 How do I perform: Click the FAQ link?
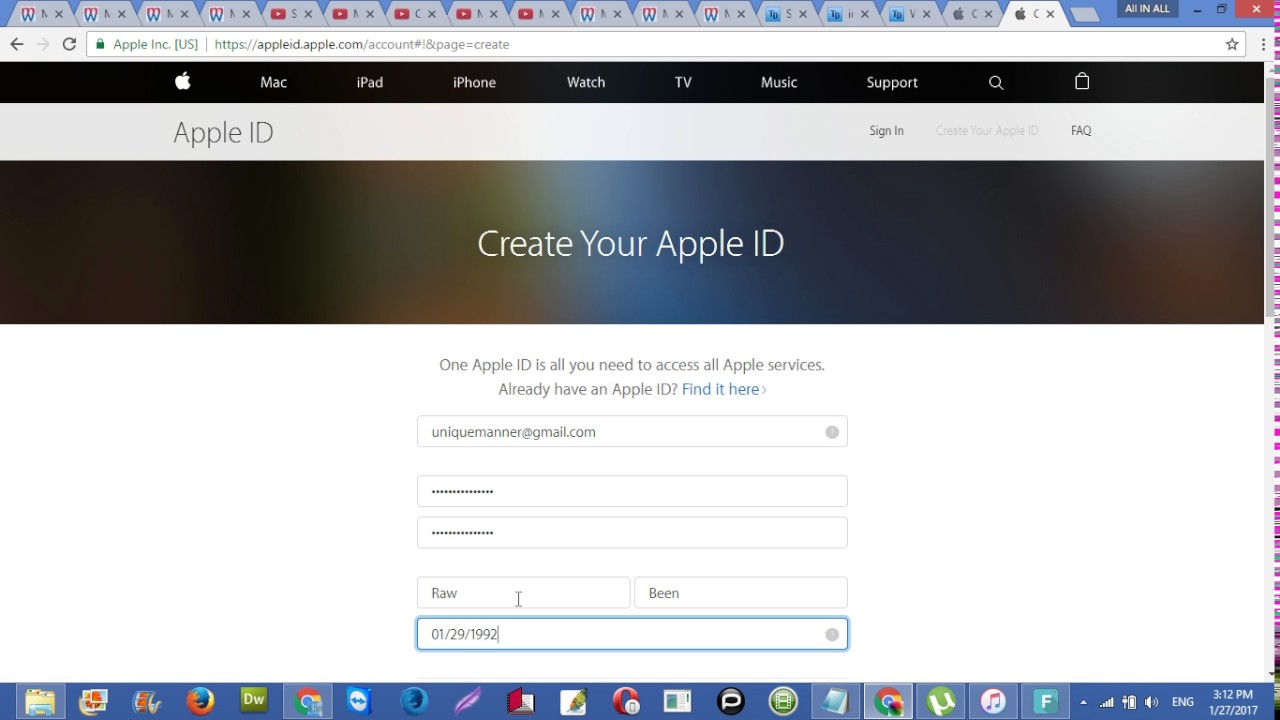point(1081,131)
